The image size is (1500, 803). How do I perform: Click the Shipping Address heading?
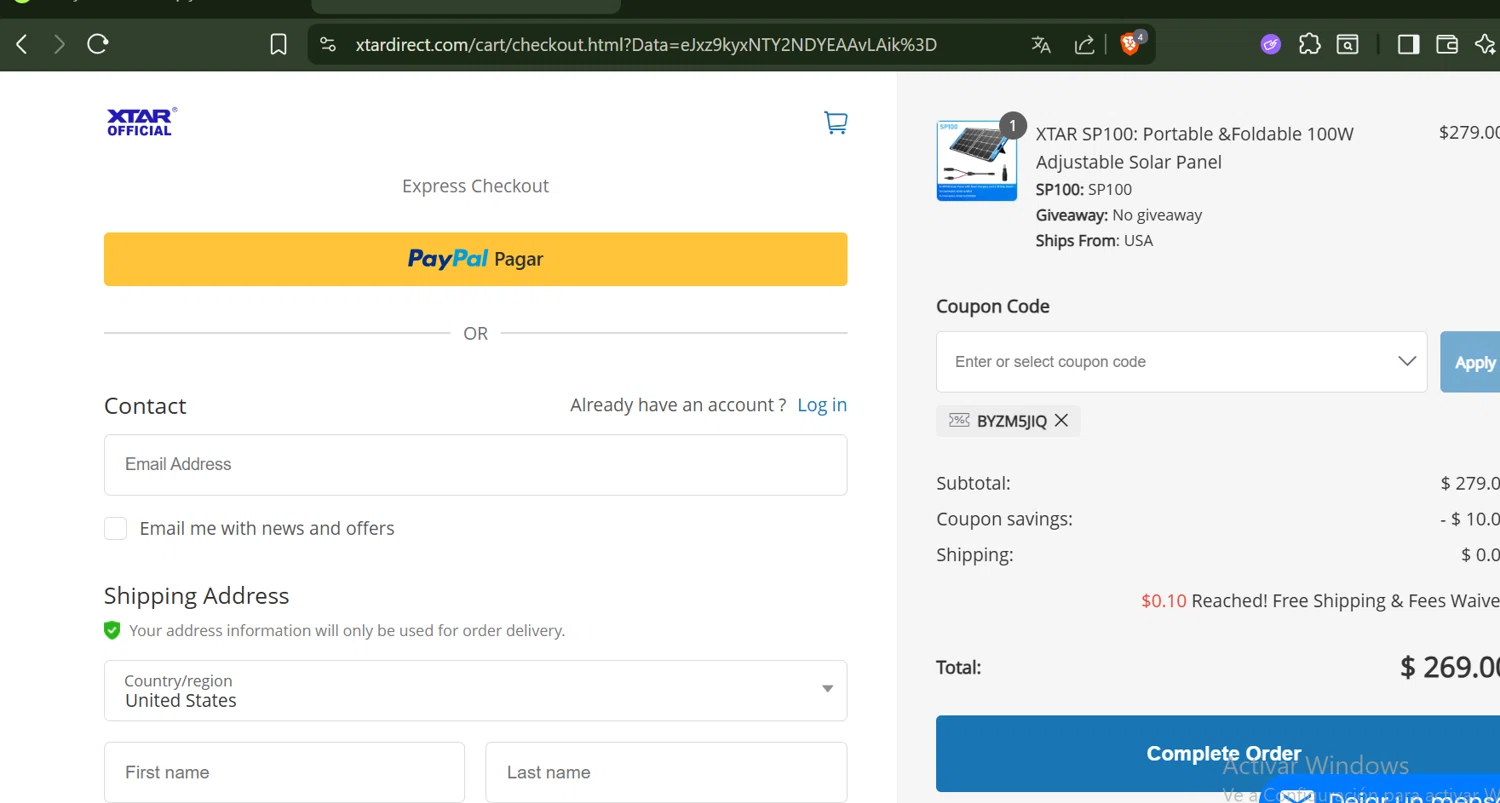(196, 596)
